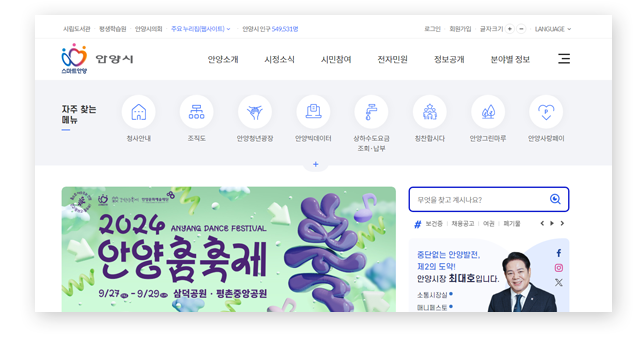
Task: Open the 정보공개 menu
Action: [x=449, y=59]
